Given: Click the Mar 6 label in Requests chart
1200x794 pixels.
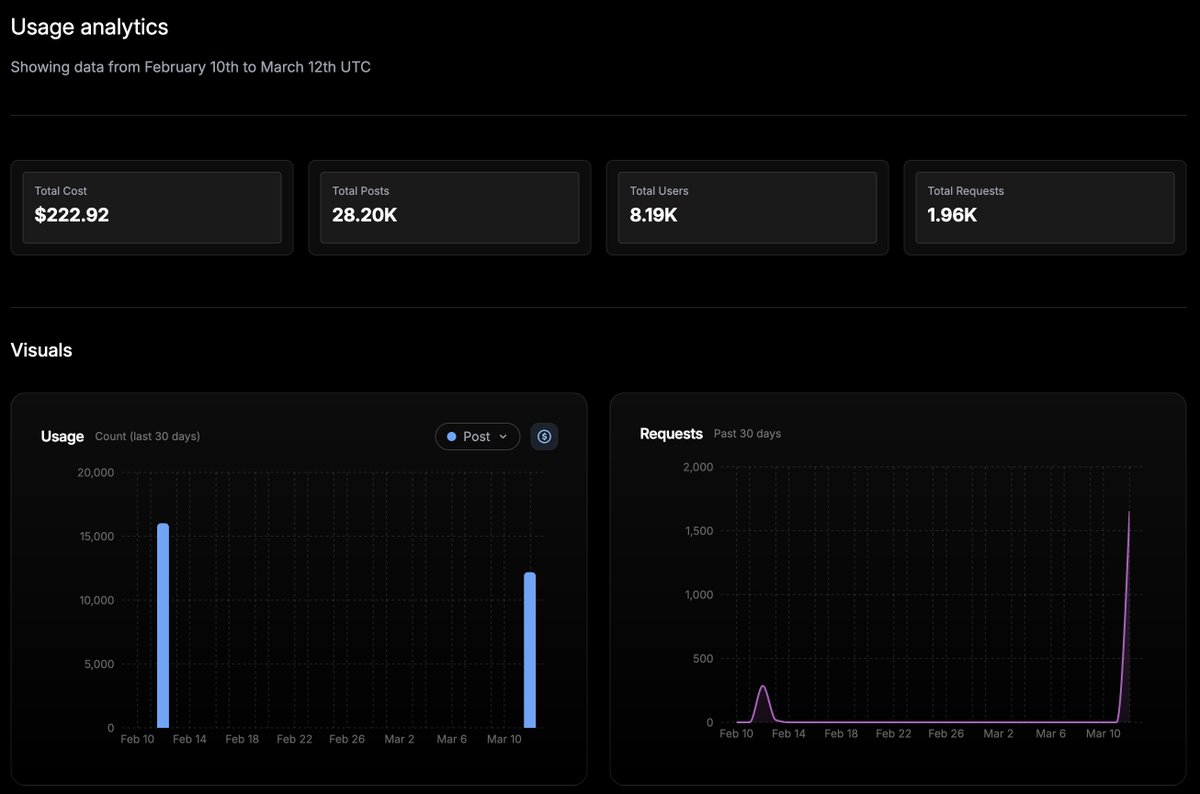Looking at the screenshot, I should [1051, 733].
